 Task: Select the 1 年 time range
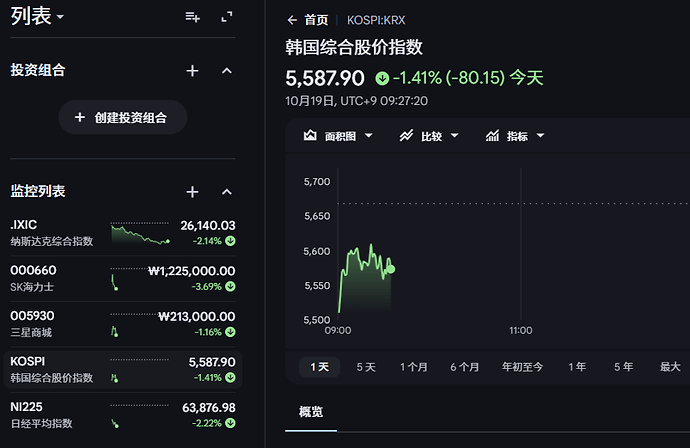577,367
